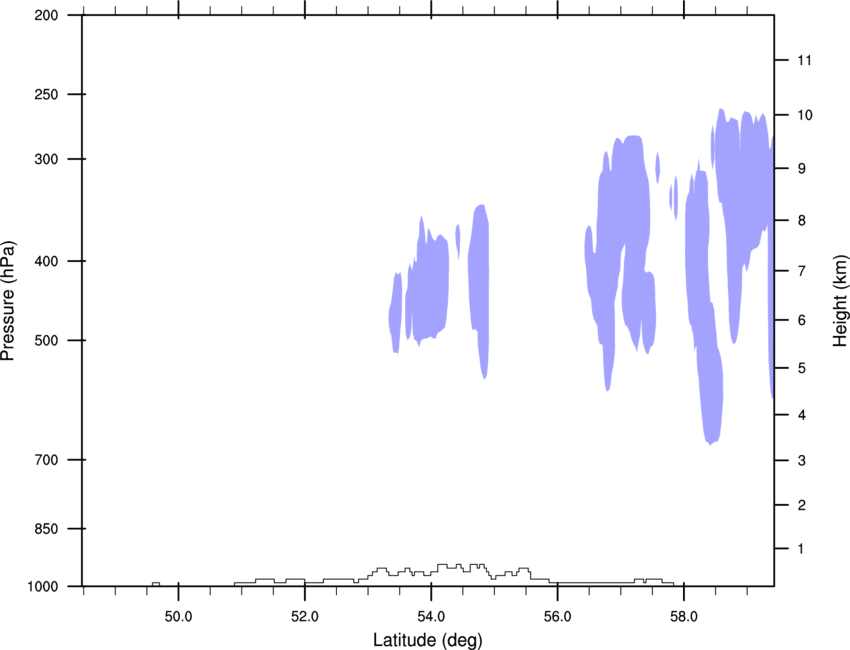Image resolution: width=850 pixels, height=650 pixels.
Task: Click the 56.0 latitude tick label
Action: (558, 617)
